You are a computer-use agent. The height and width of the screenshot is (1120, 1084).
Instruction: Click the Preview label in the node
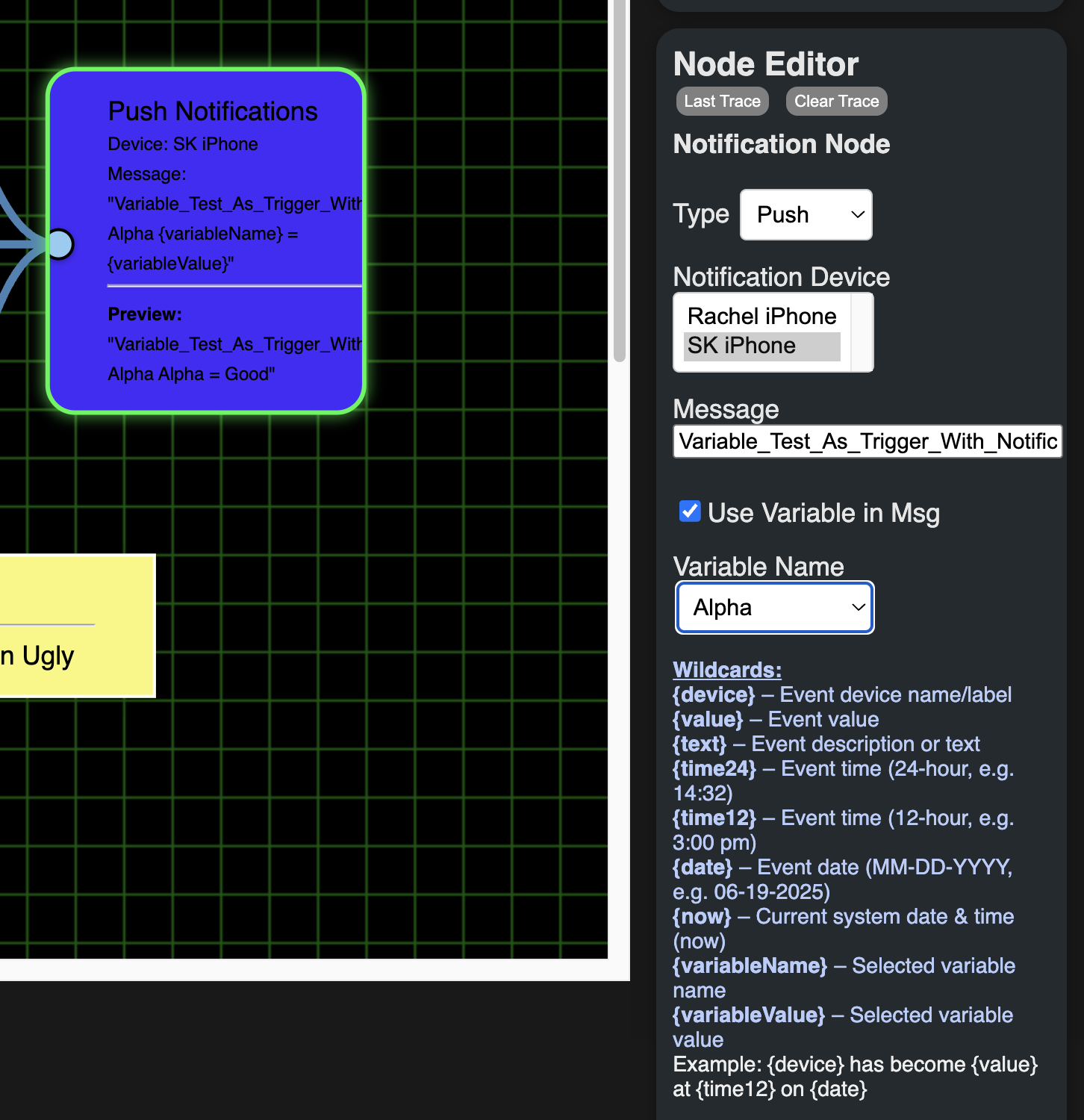[x=145, y=314]
